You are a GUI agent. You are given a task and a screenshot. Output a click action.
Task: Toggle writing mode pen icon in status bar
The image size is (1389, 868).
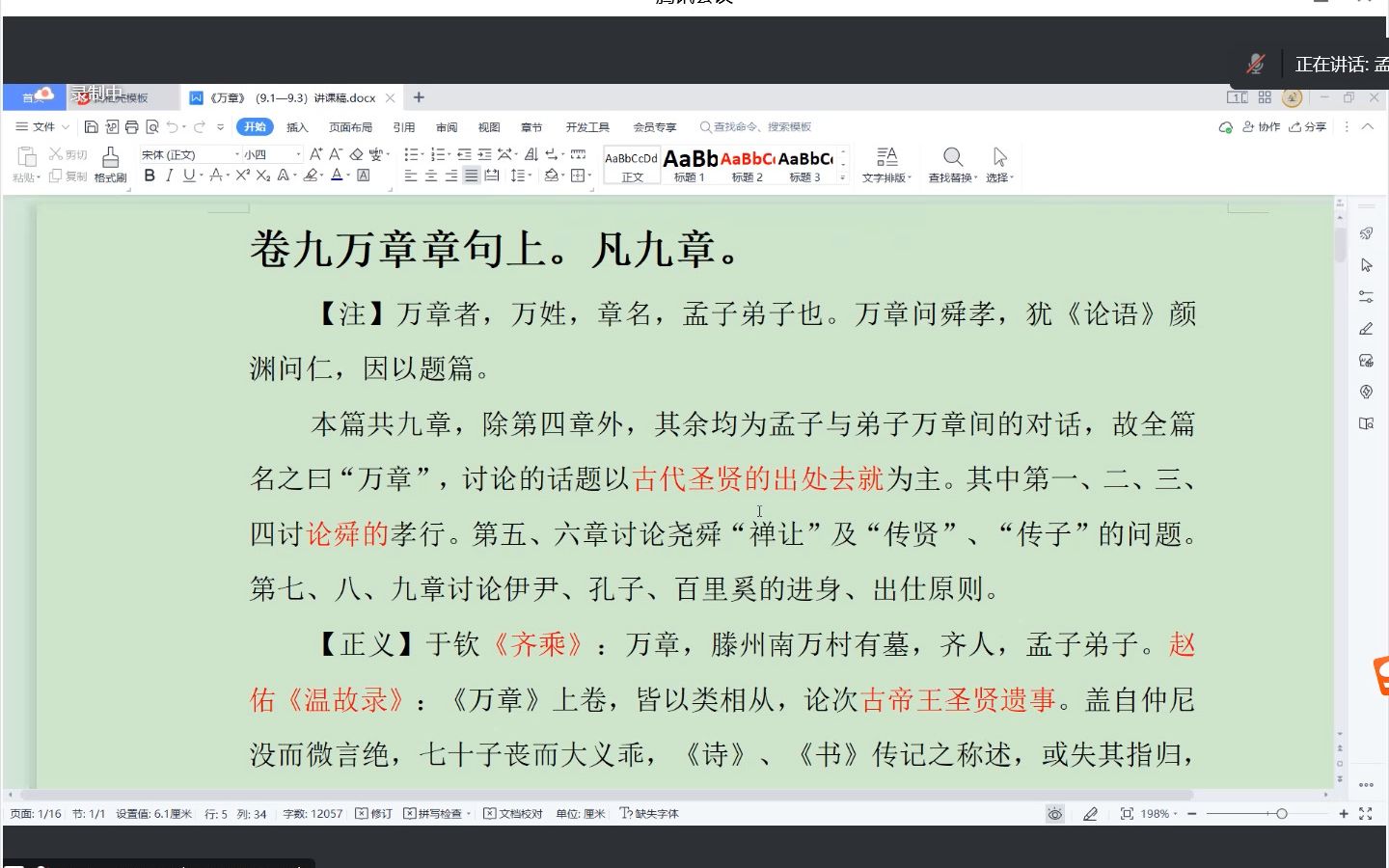pos(1090,814)
